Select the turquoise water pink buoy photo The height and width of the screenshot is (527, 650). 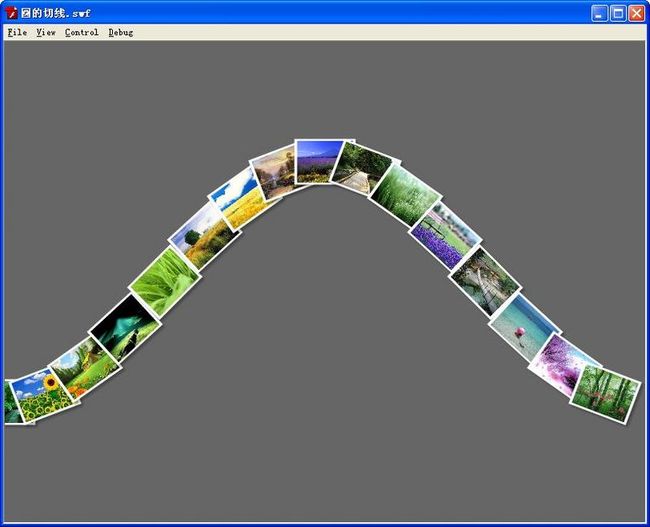pos(524,328)
